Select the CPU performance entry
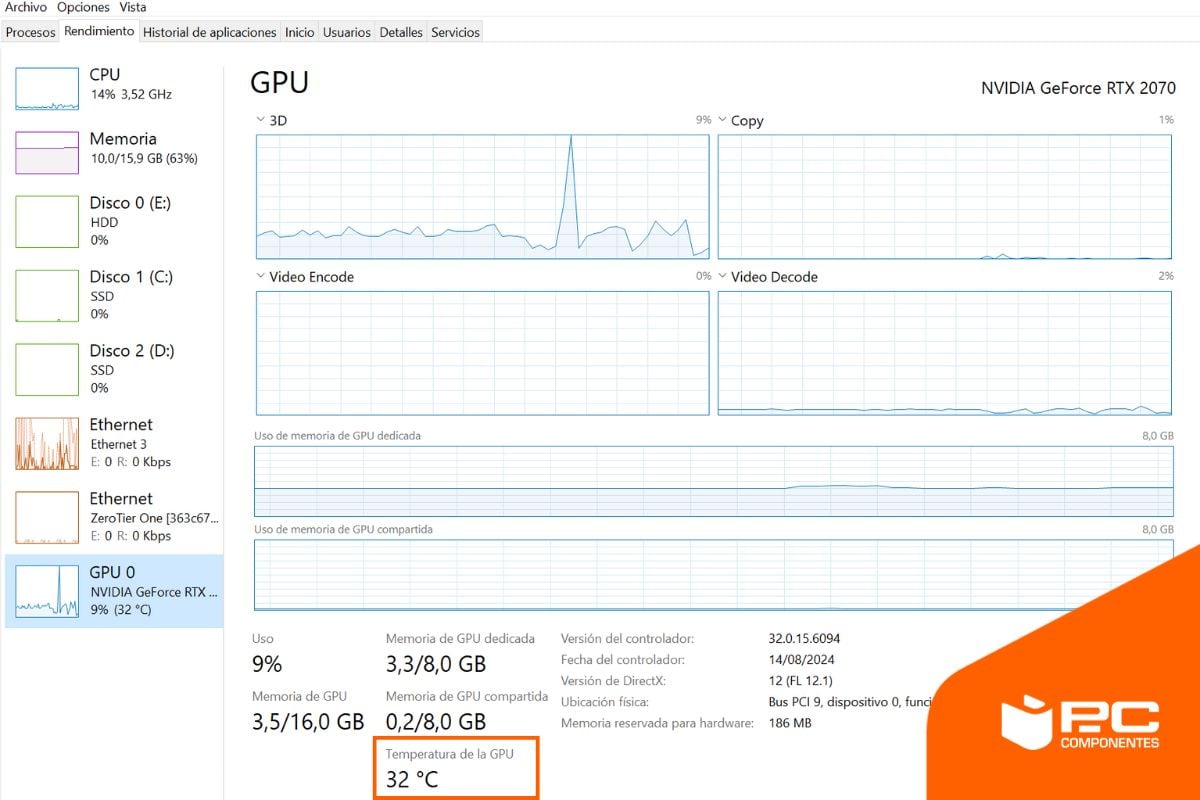 [x=114, y=88]
